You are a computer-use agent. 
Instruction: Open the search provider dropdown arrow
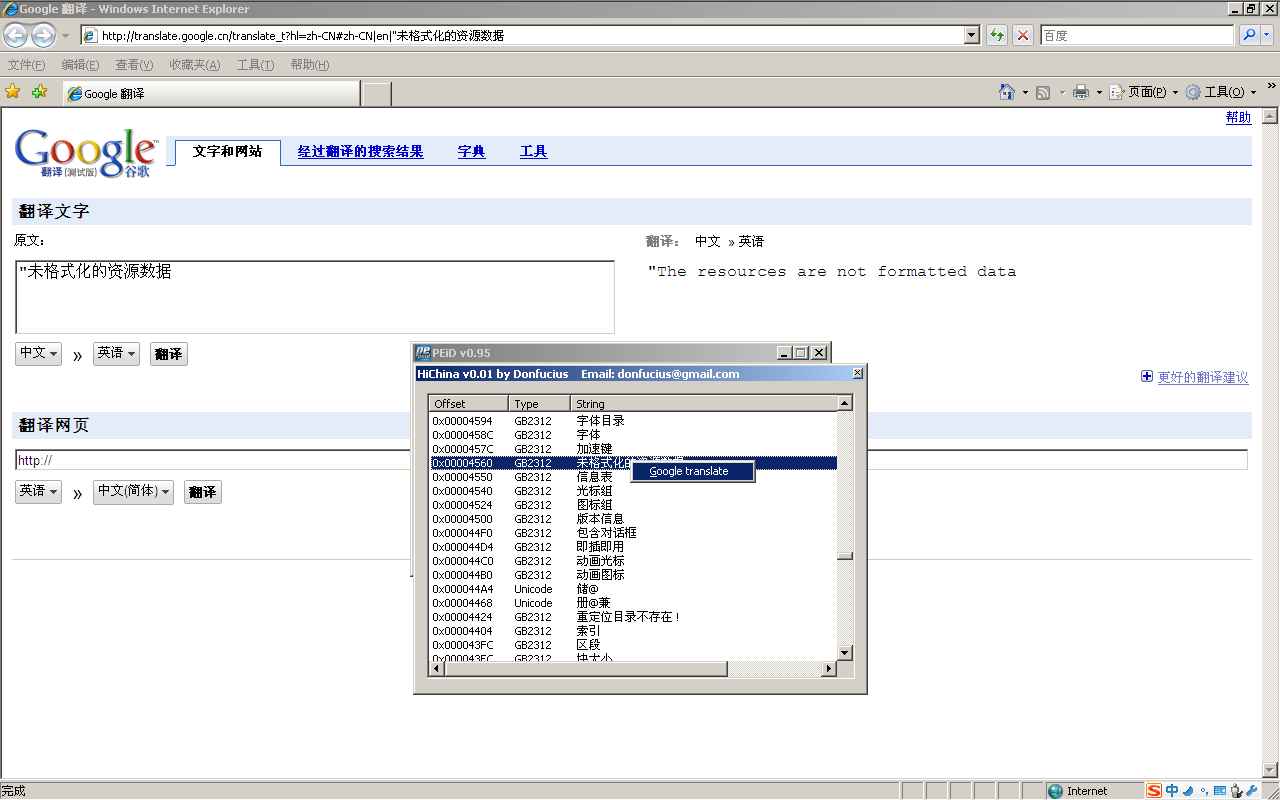[1267, 35]
